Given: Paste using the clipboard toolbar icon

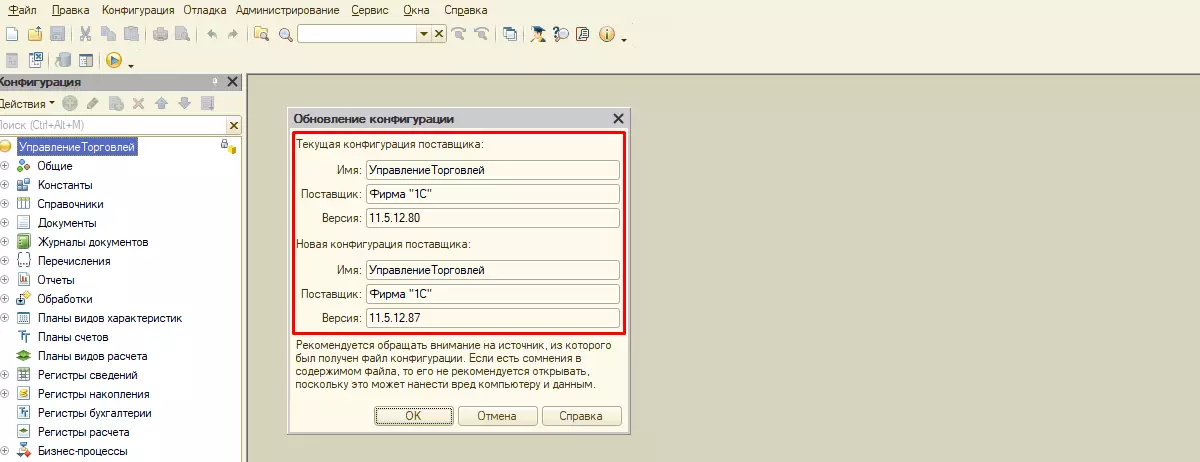Looking at the screenshot, I should [132, 34].
